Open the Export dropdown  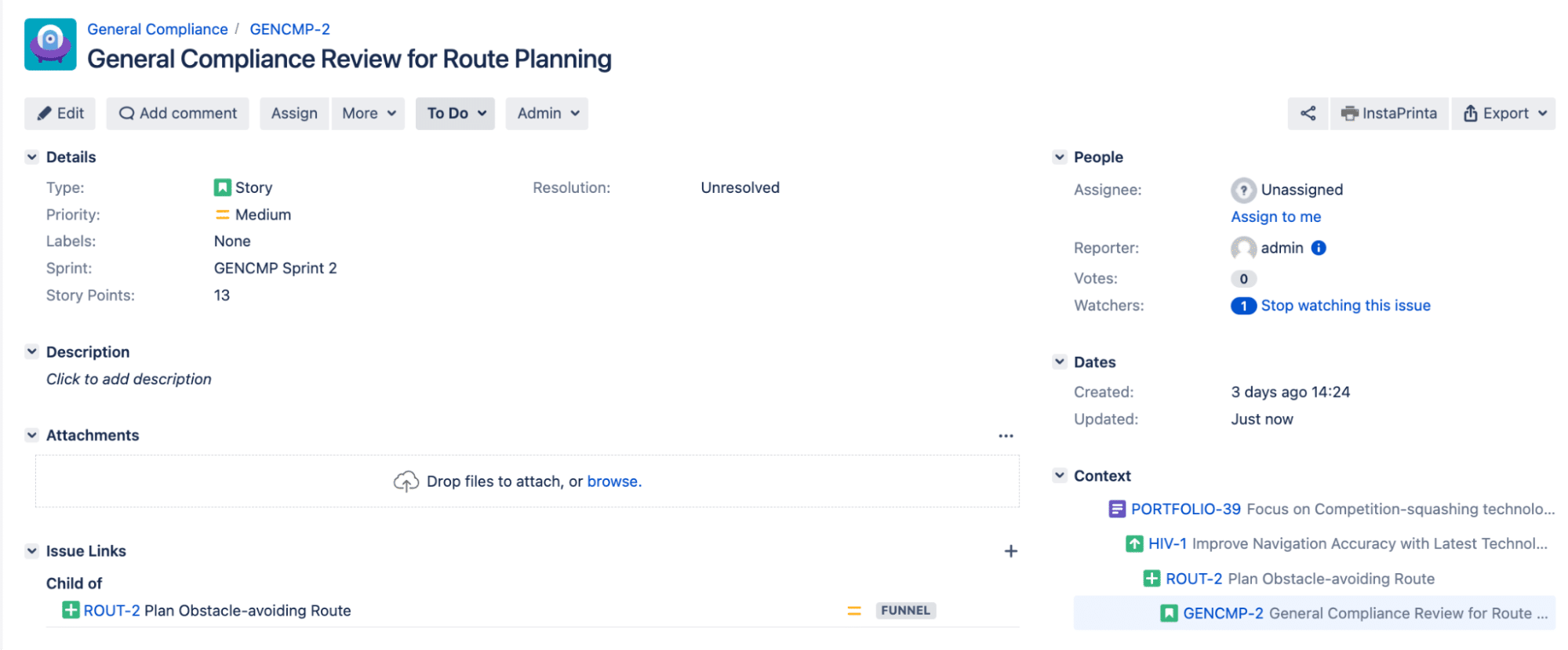1504,114
